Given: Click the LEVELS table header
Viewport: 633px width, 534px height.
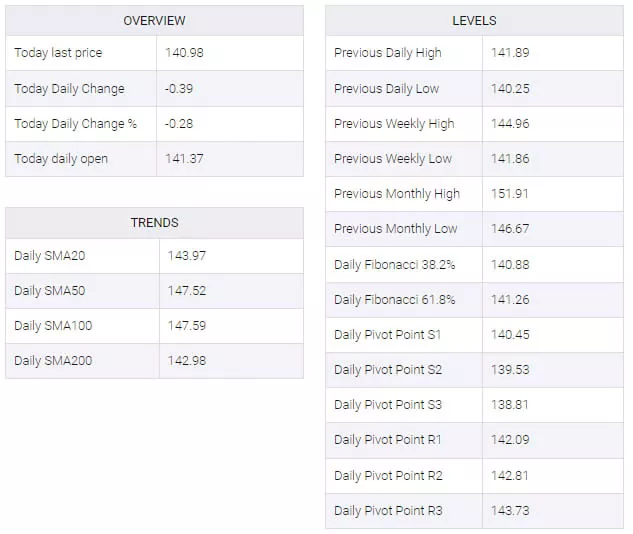Looking at the screenshot, I should [x=474, y=21].
